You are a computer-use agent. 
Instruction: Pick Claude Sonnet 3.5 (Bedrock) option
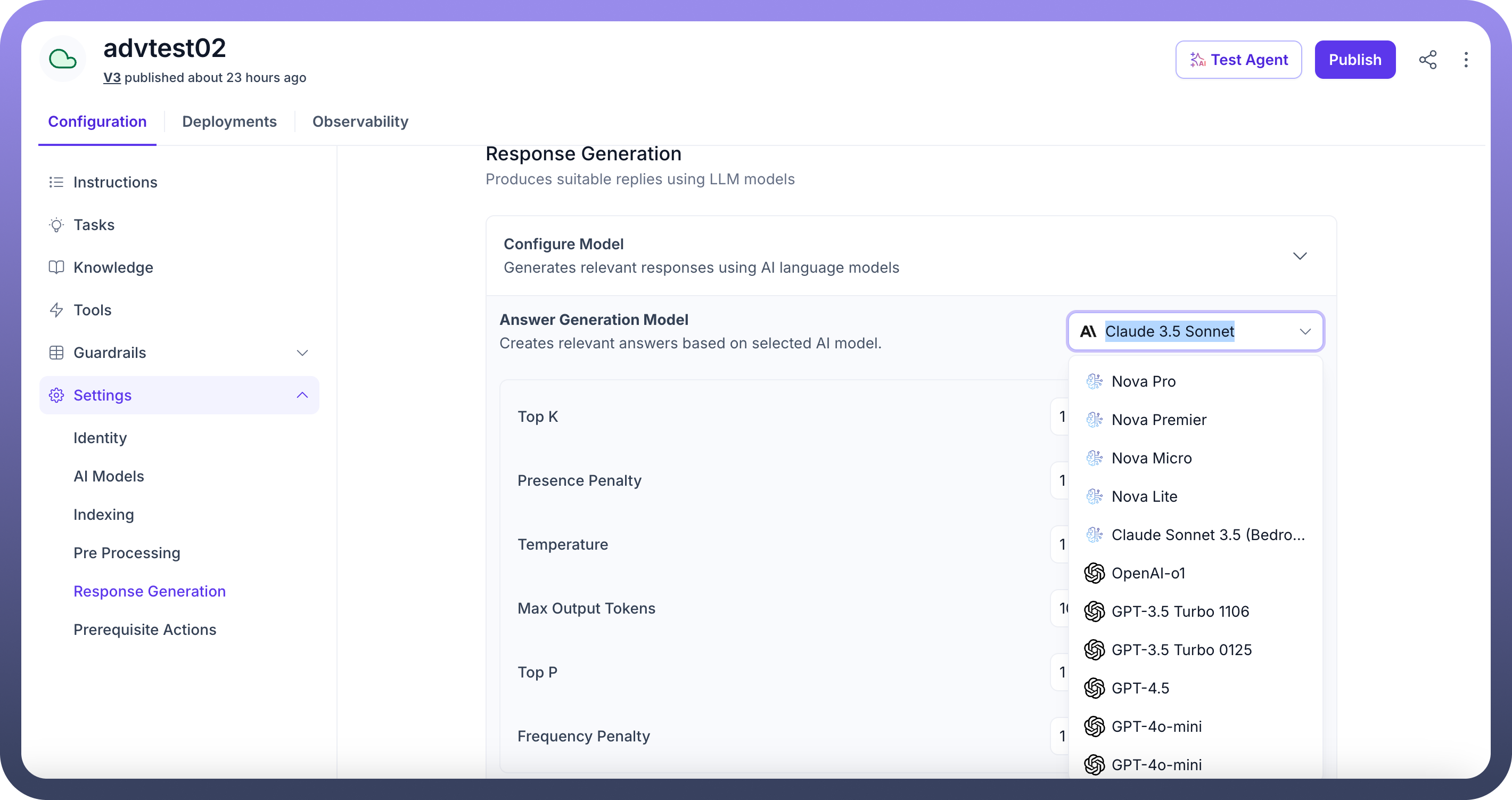pos(1195,535)
